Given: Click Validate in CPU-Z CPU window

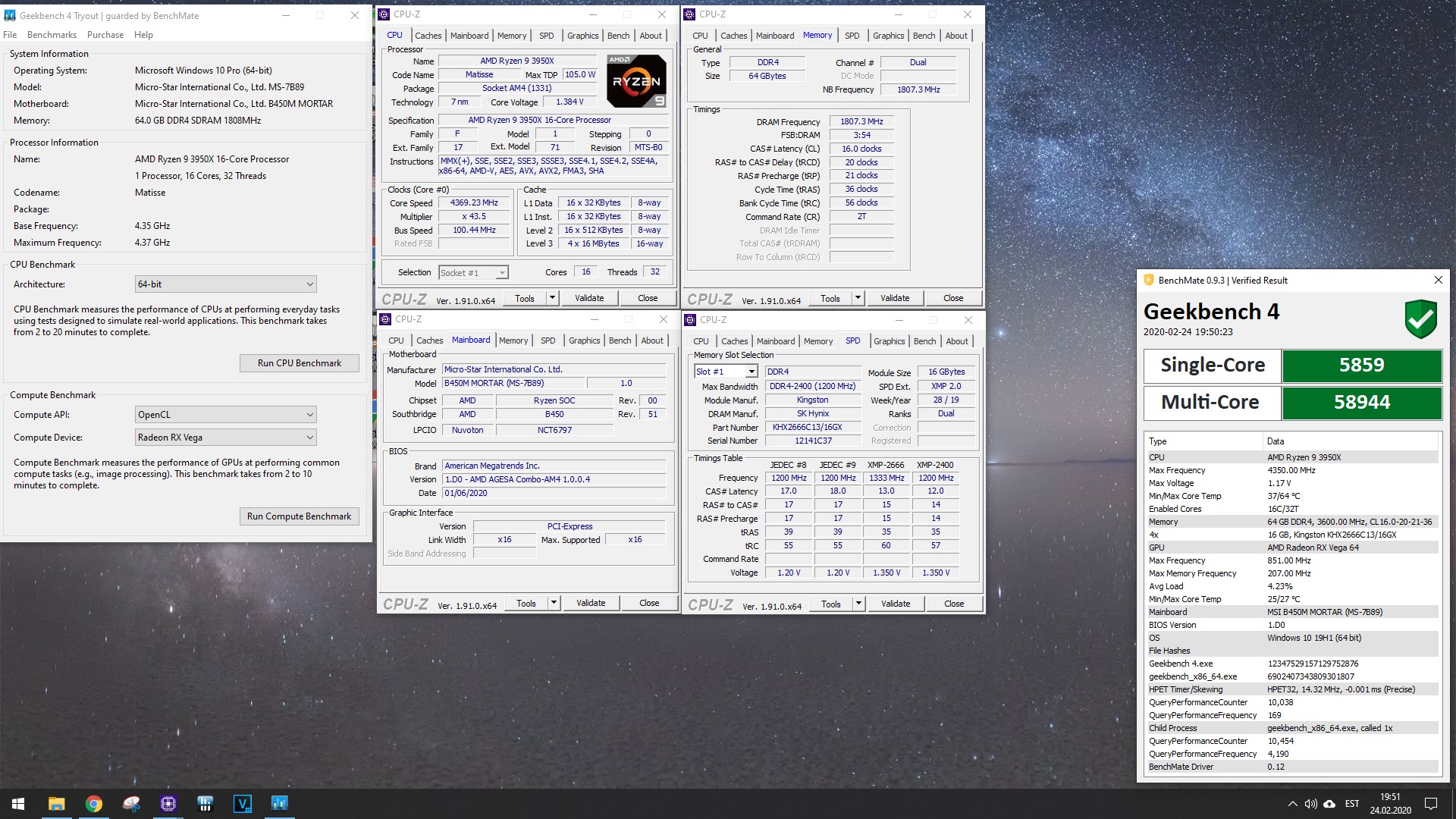Looking at the screenshot, I should pyautogui.click(x=589, y=298).
